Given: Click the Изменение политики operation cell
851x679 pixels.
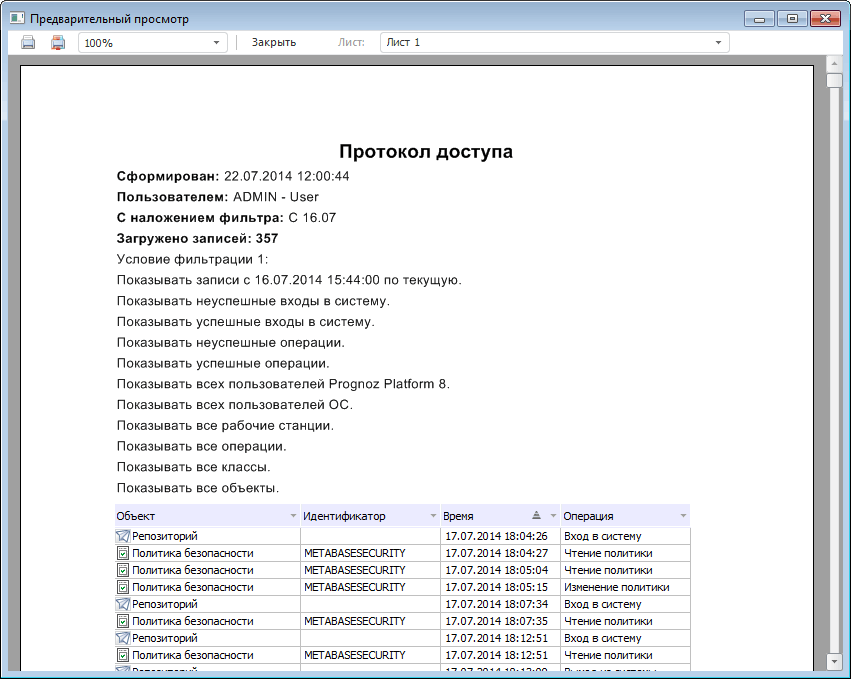Looking at the screenshot, I should point(616,587).
